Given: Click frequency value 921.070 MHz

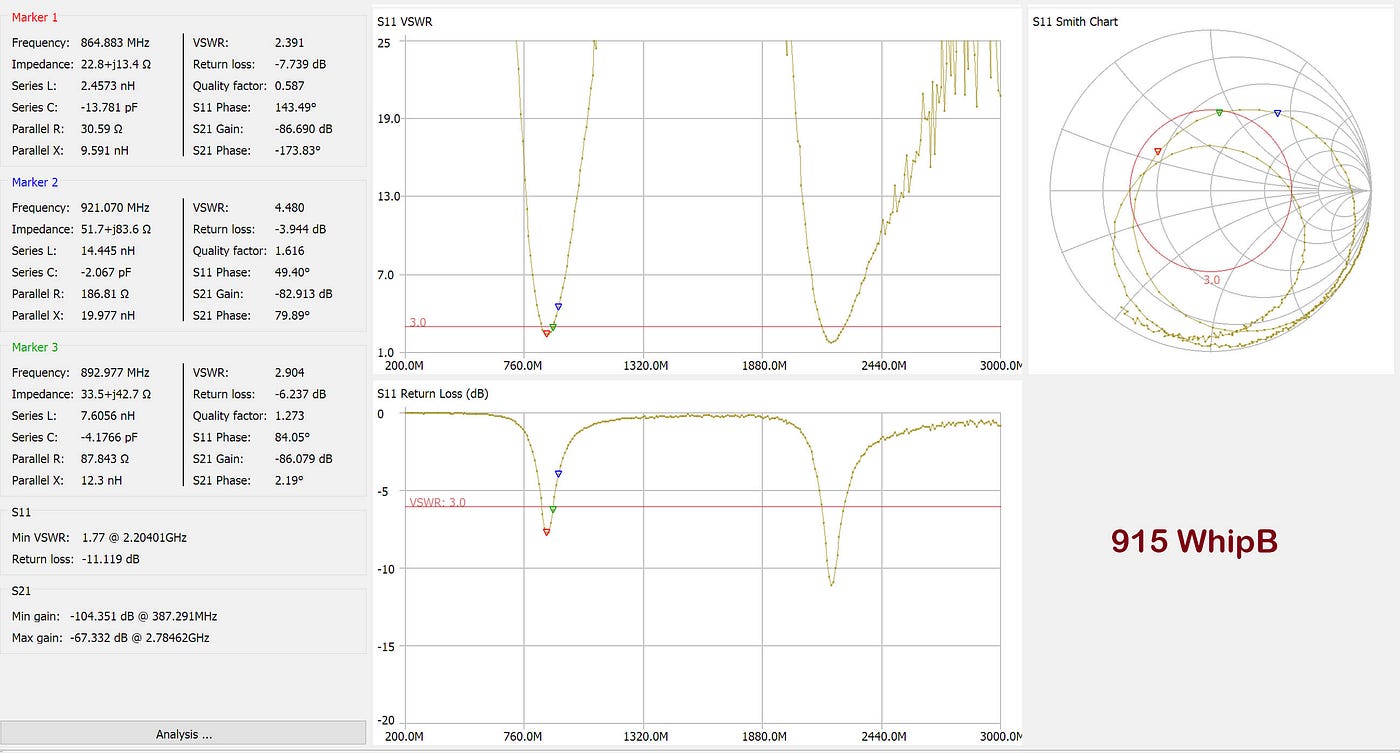Looking at the screenshot, I should point(115,208).
